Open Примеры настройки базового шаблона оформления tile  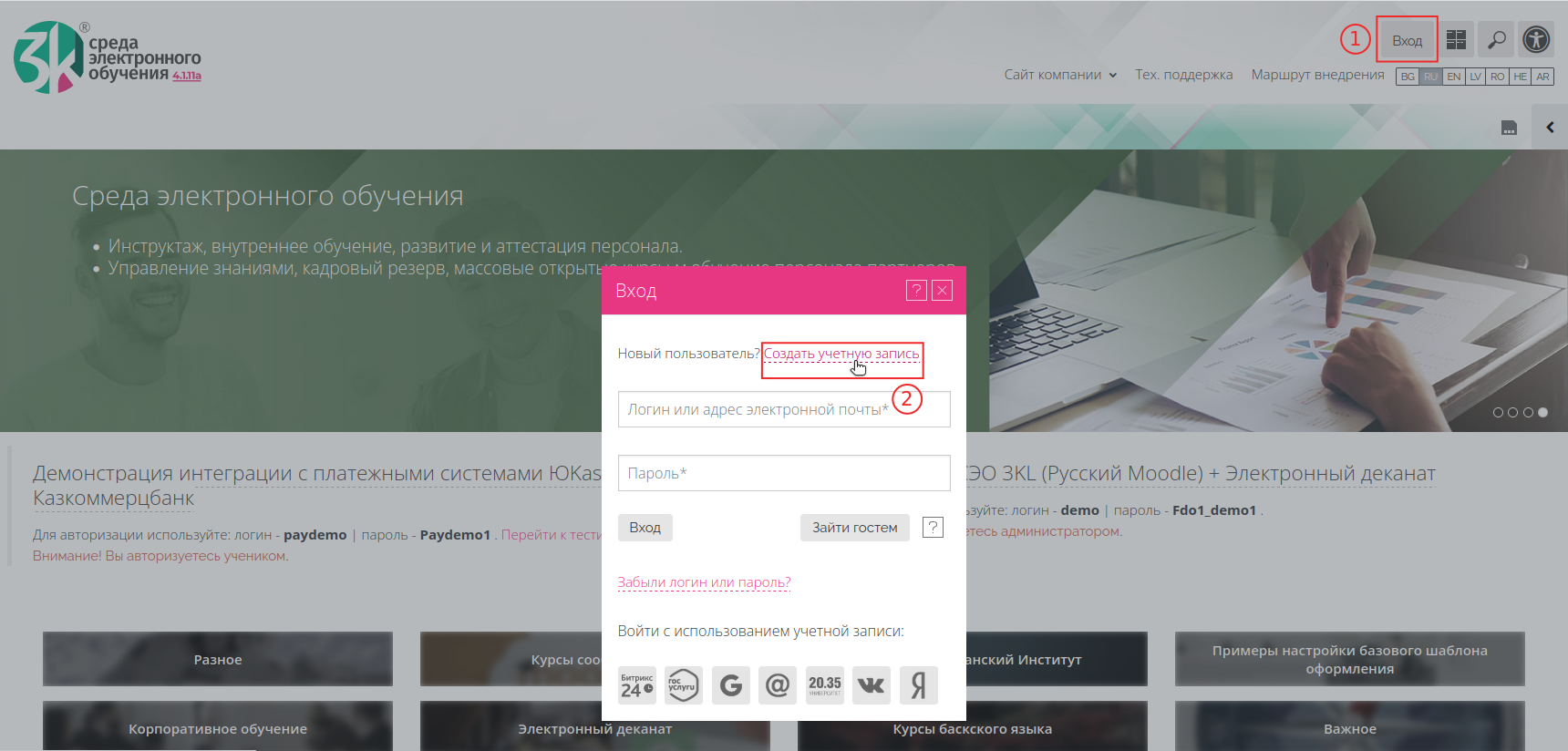[x=1350, y=659]
